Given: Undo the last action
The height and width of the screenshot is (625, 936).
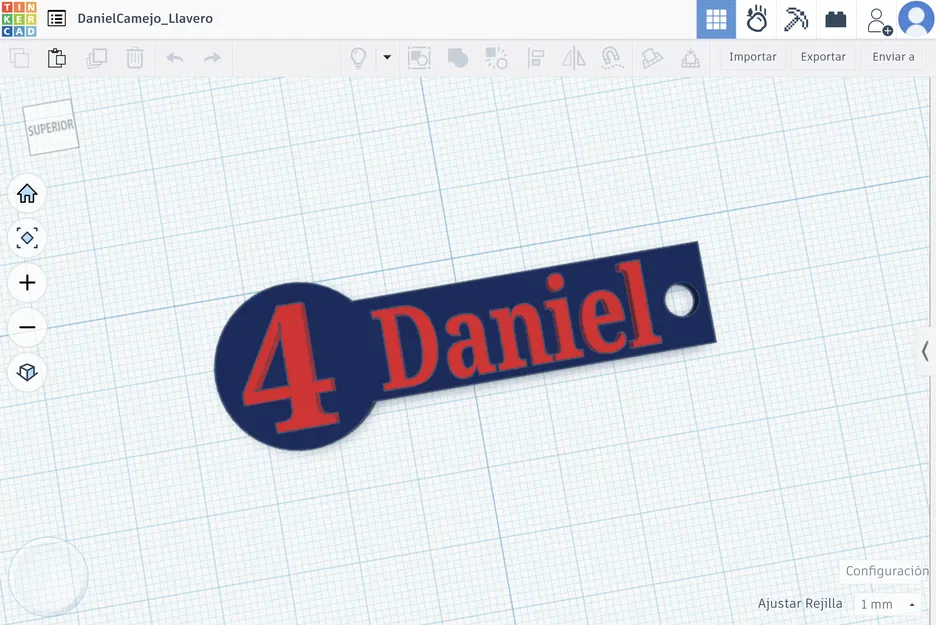Looking at the screenshot, I should click(175, 58).
